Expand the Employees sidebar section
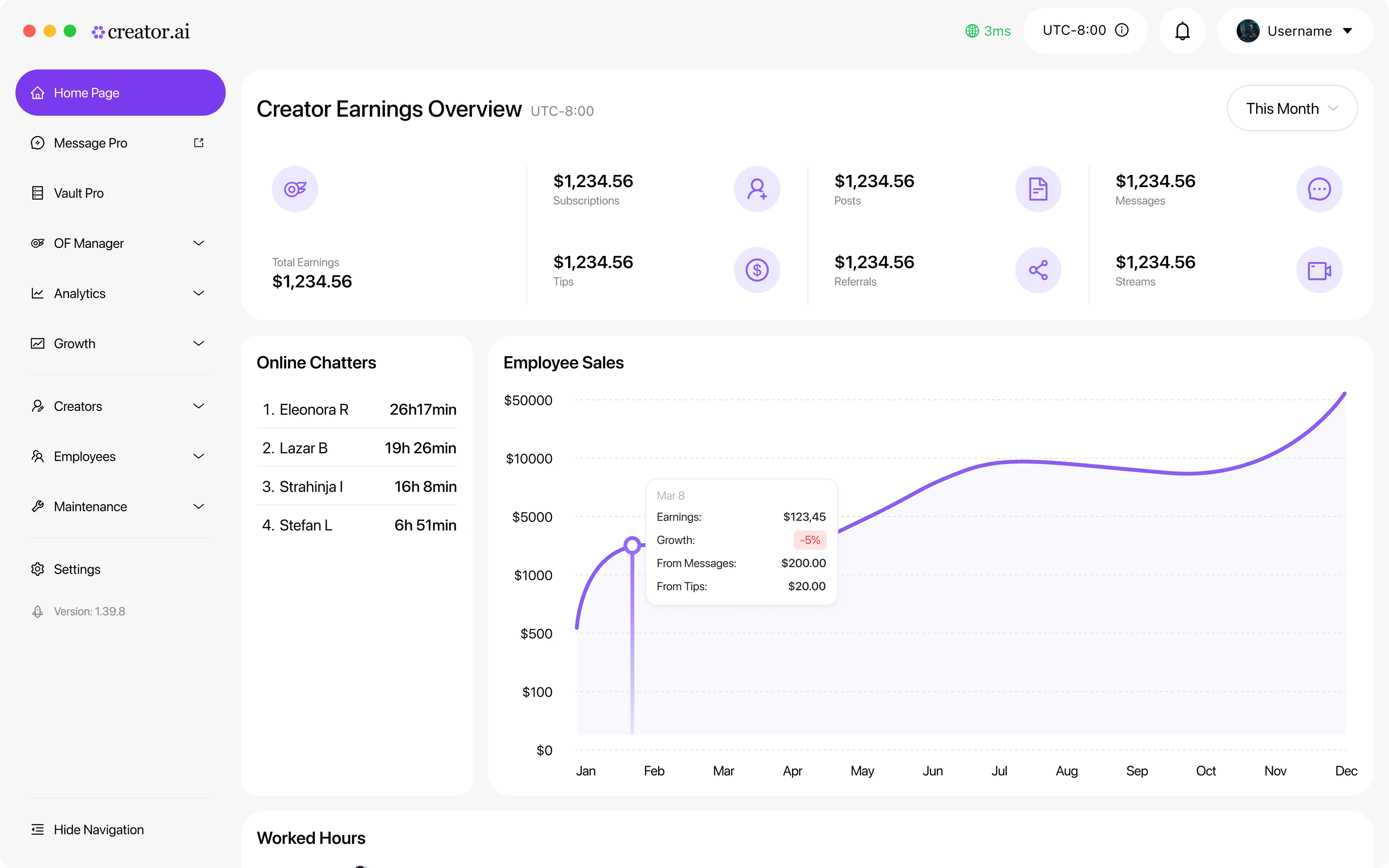1389x868 pixels. (199, 457)
